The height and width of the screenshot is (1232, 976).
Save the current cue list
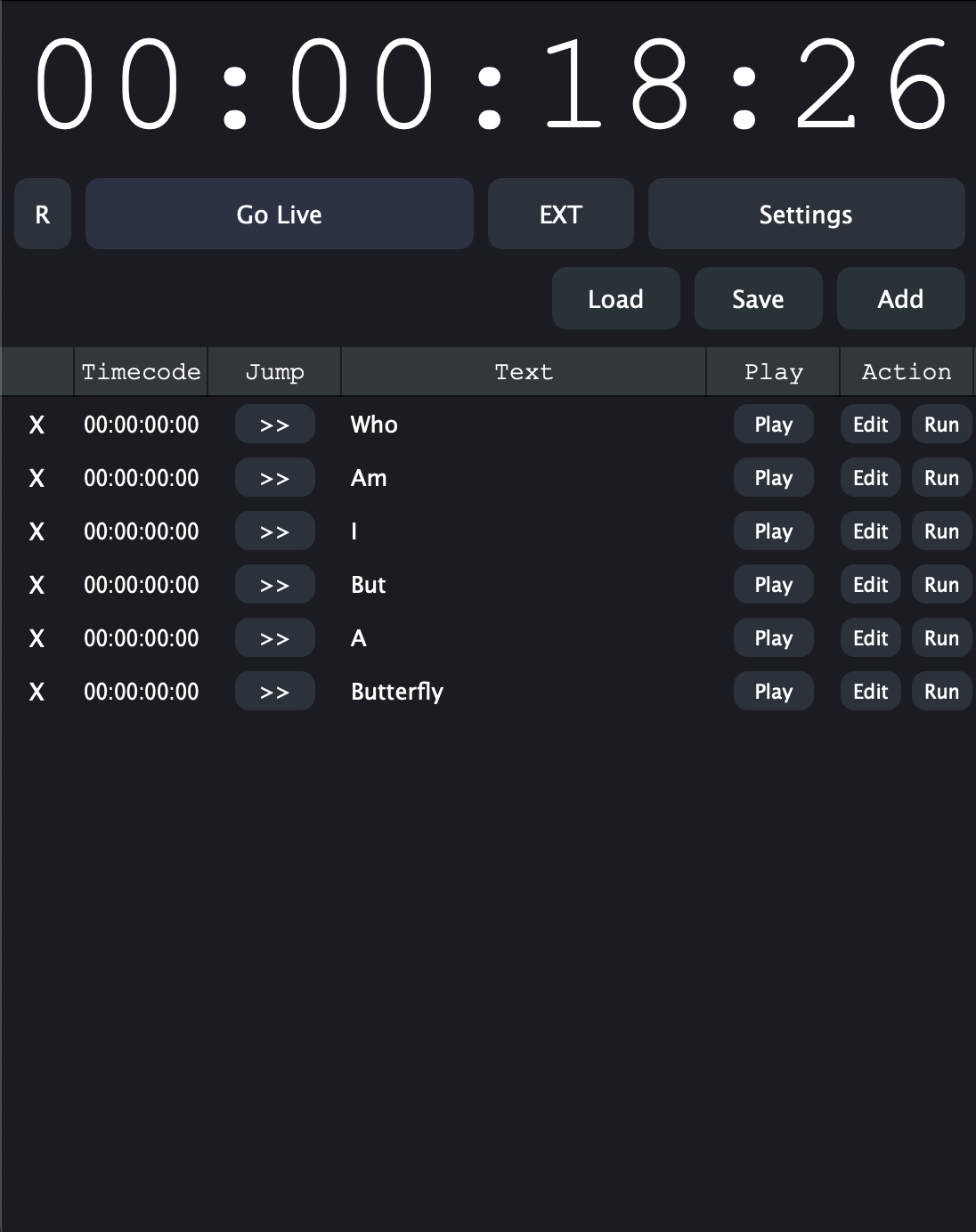coord(758,298)
